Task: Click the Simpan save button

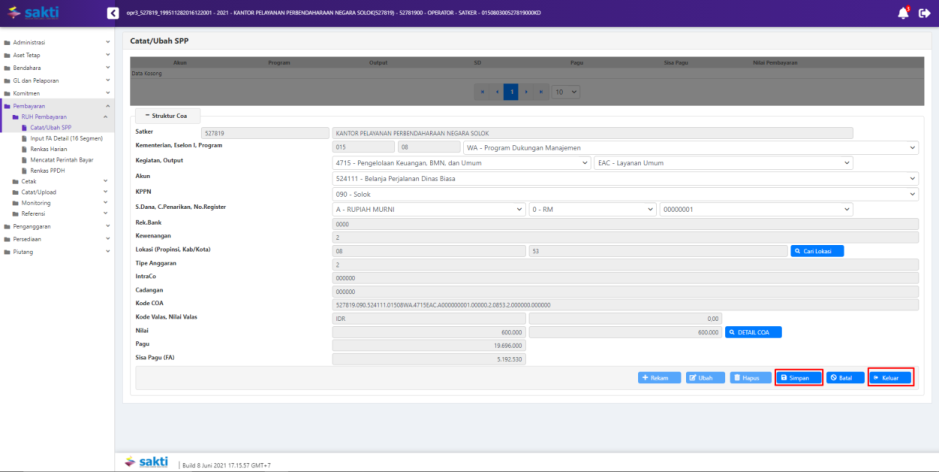Action: point(798,378)
